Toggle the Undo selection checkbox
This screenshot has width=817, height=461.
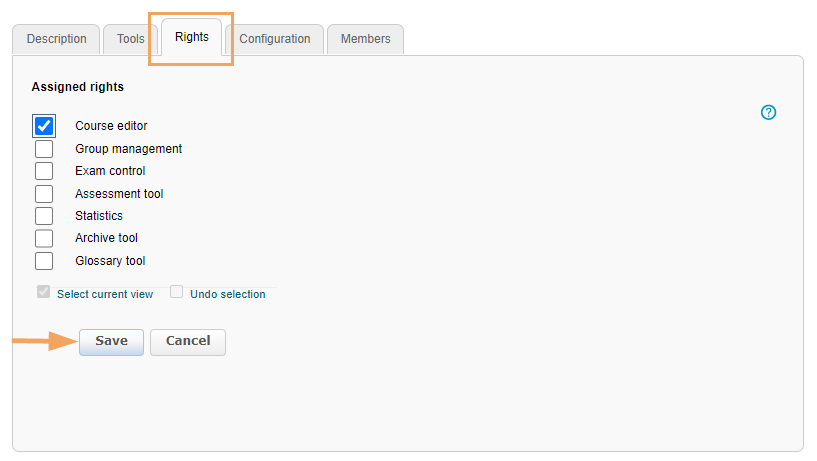[x=176, y=292]
